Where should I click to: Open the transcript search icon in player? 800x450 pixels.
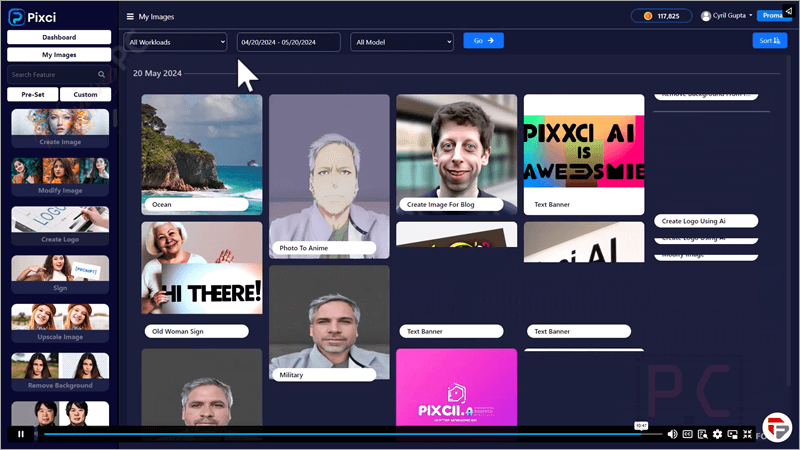(703, 434)
